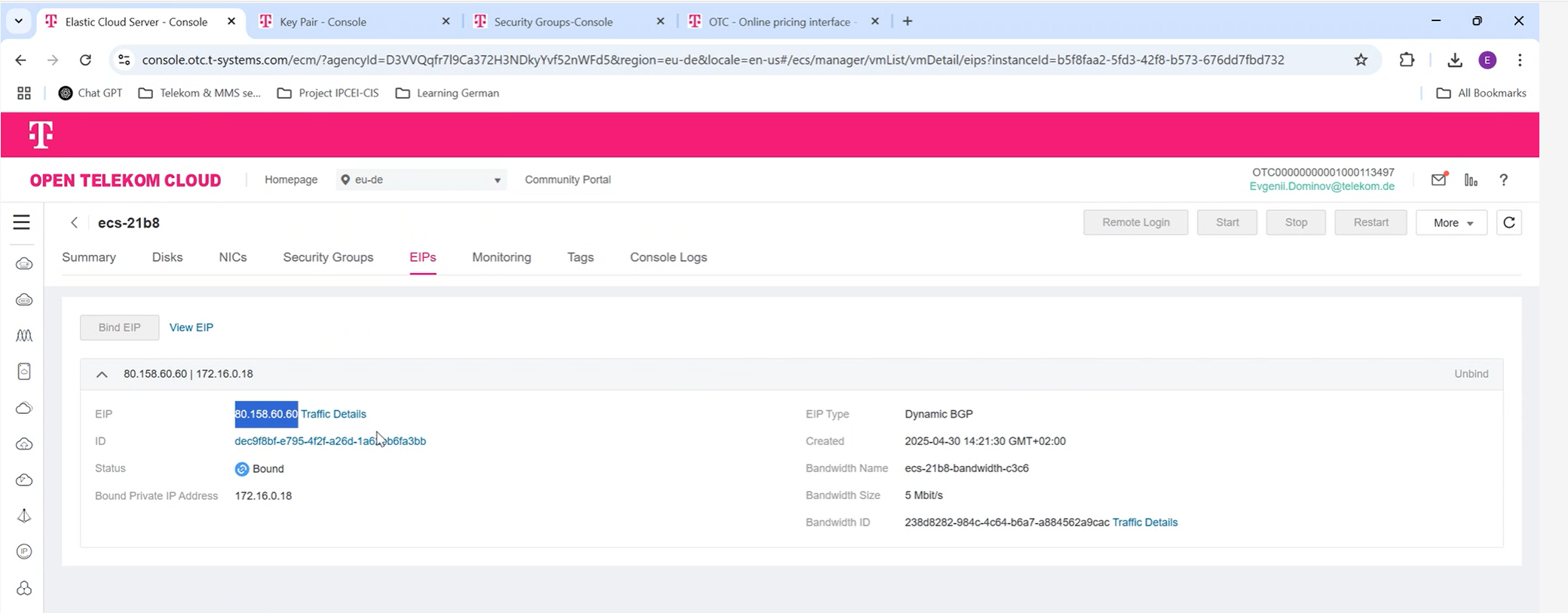Open the EIP ID dec9f8bf link
1568x613 pixels.
coord(330,441)
